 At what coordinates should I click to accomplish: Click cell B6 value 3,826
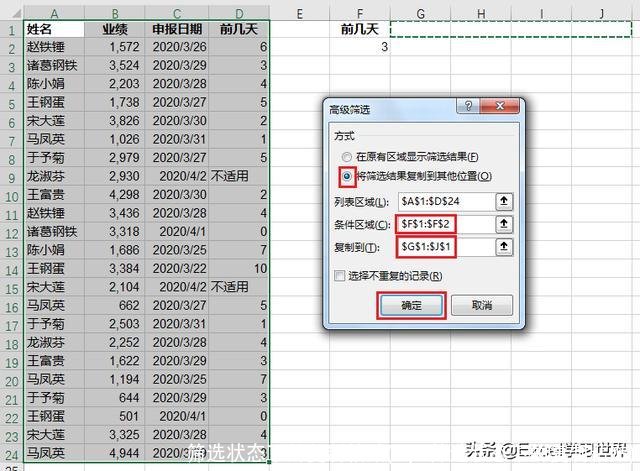pyautogui.click(x=115, y=121)
